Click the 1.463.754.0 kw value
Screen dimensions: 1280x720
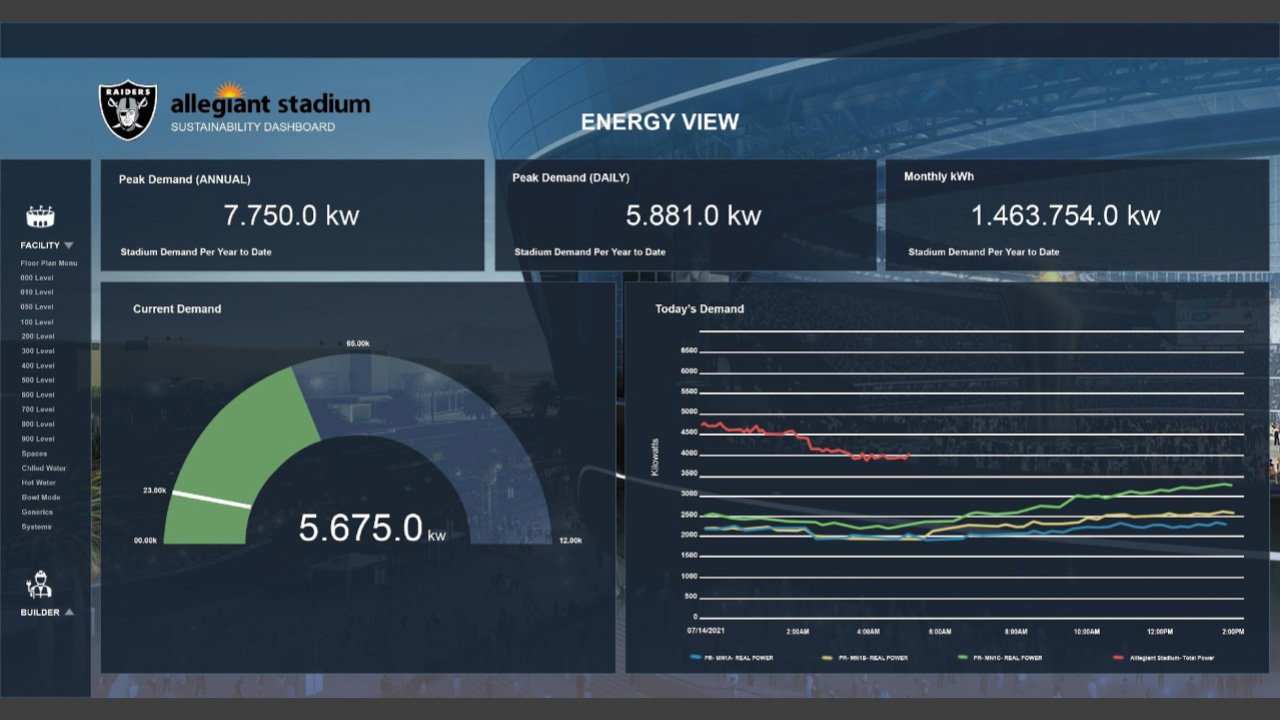click(x=1066, y=216)
